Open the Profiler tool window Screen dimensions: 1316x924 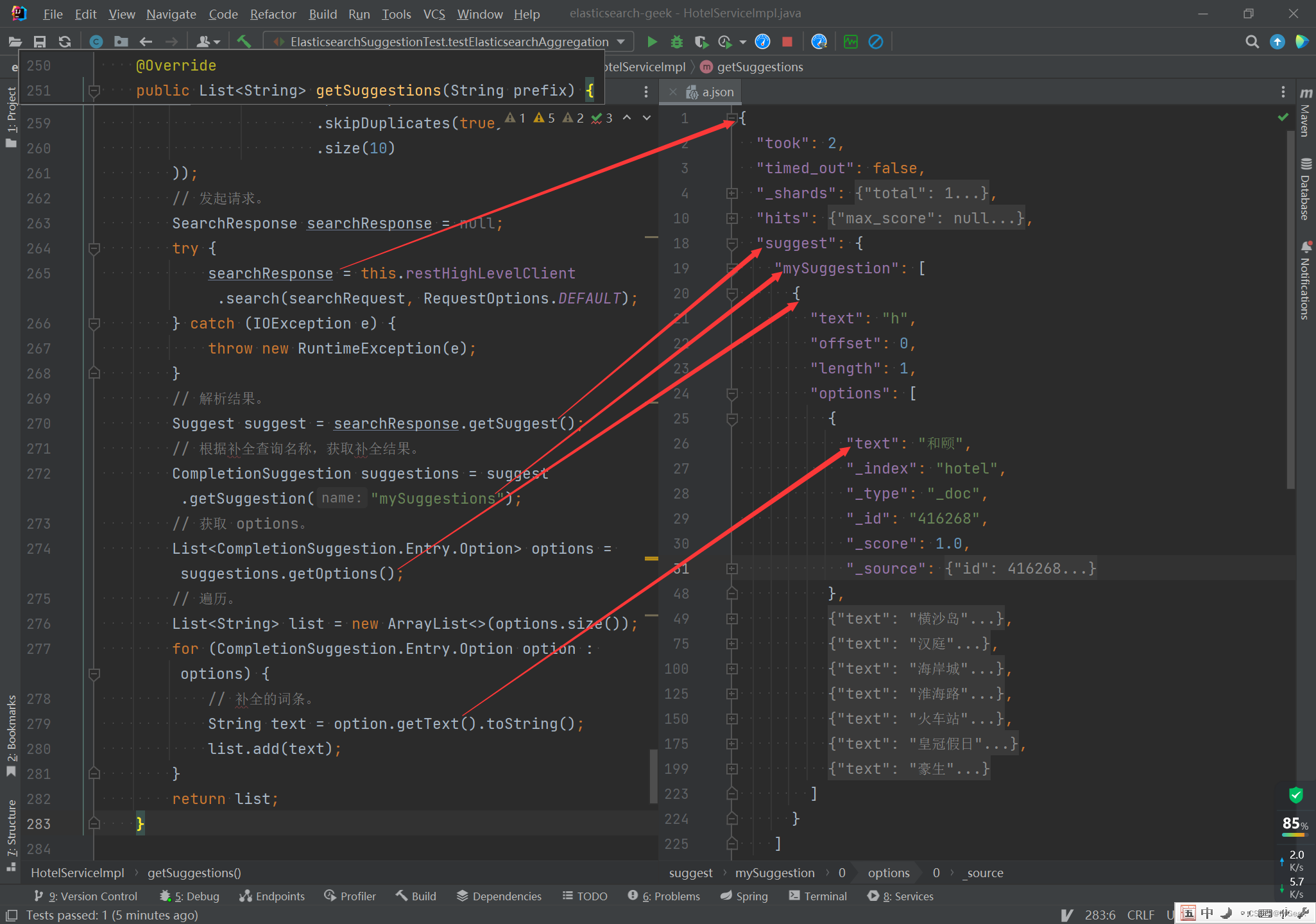[x=350, y=896]
